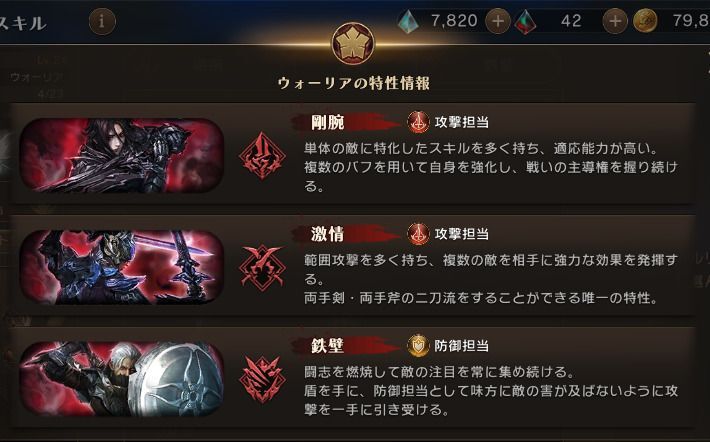Open the 鉄壁 shield character portrait
The image size is (710, 442).
(122, 379)
